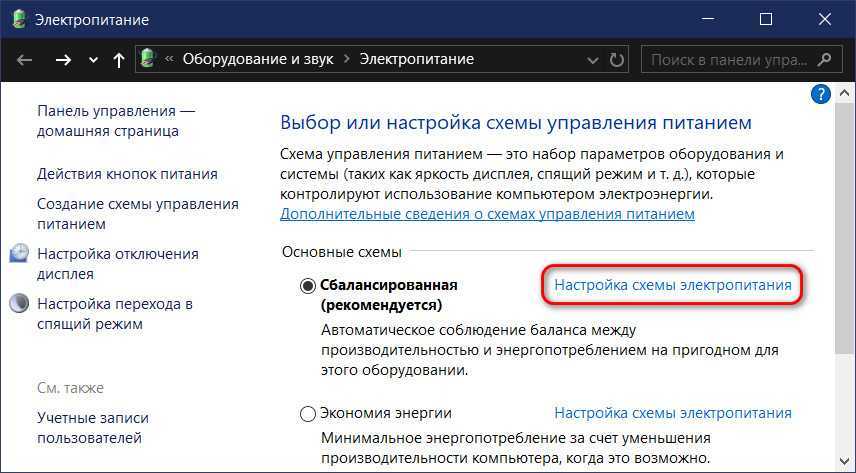
Task: Click the moon icon beside Настройка перехода в спящий режим
Action: (x=20, y=304)
